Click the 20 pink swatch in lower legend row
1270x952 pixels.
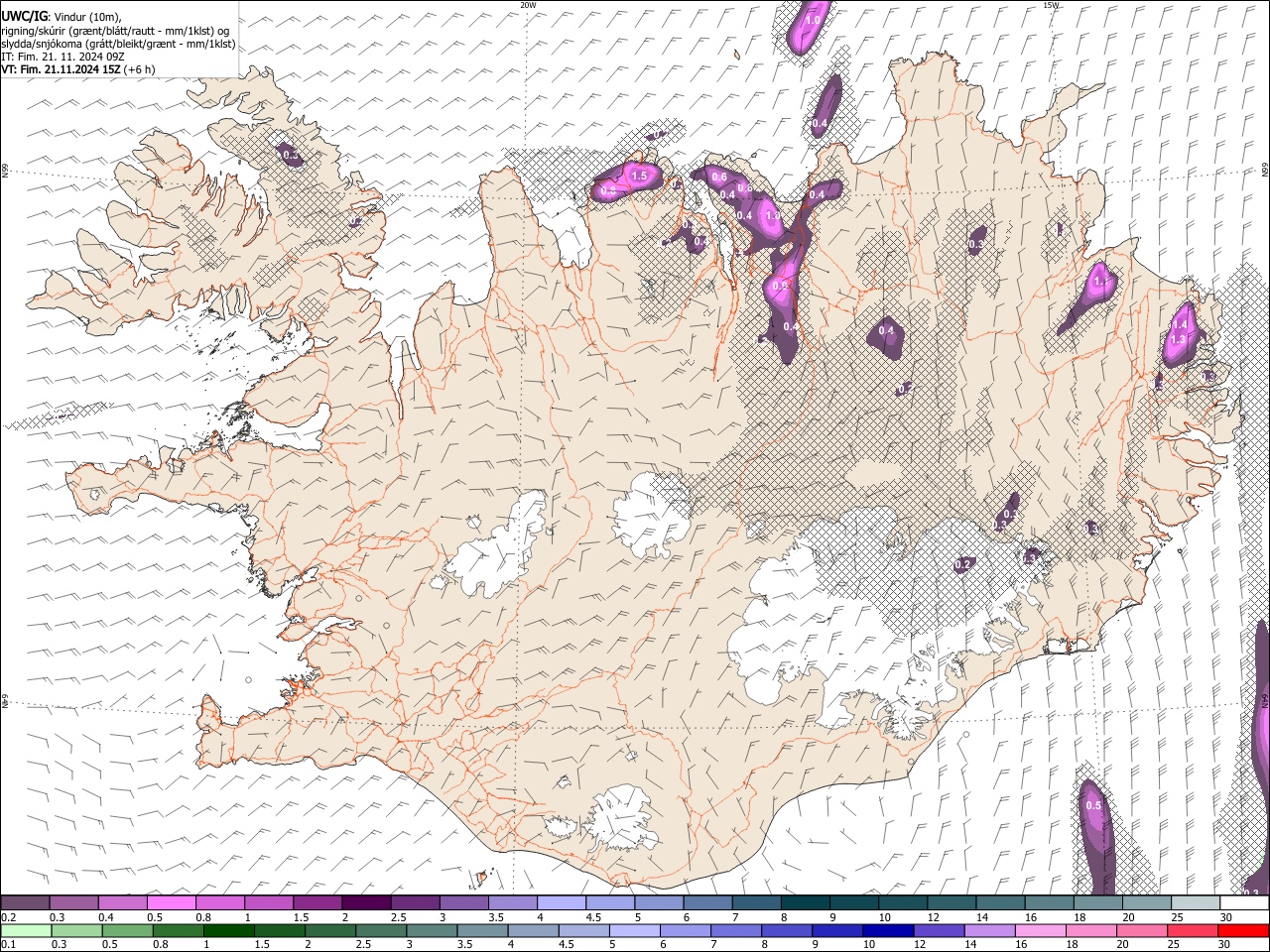[1142, 930]
